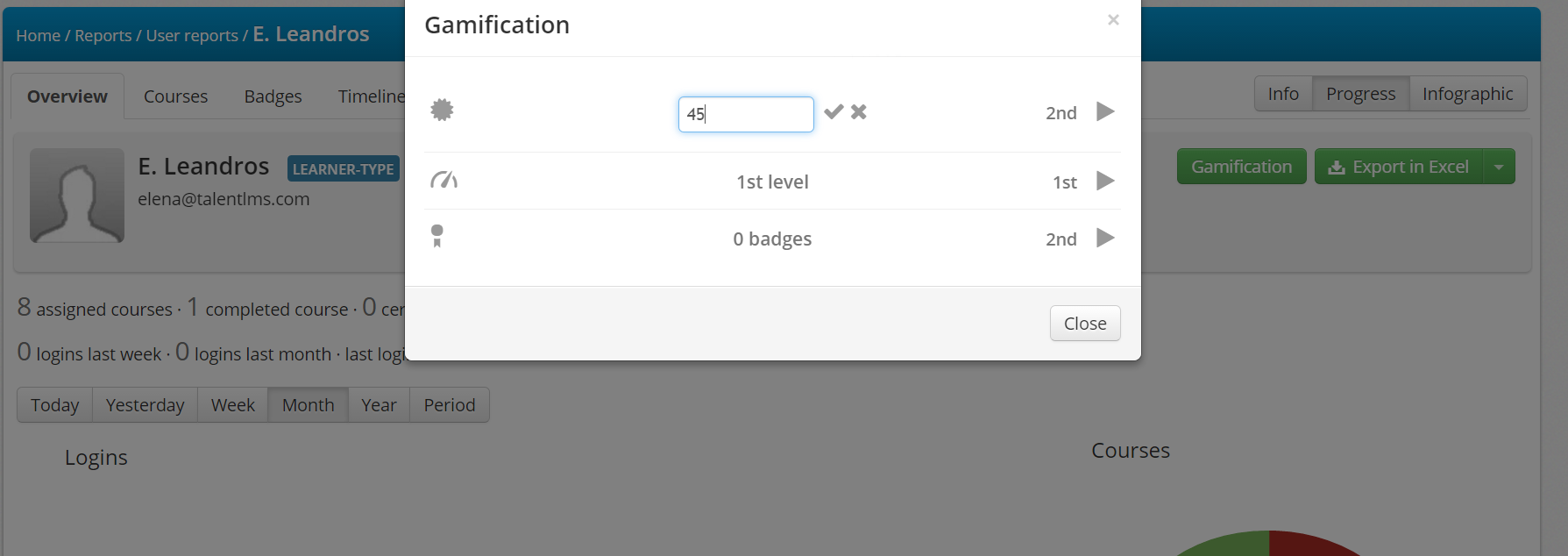1568x556 pixels.
Task: Click the completed course count text
Action: (x=267, y=308)
